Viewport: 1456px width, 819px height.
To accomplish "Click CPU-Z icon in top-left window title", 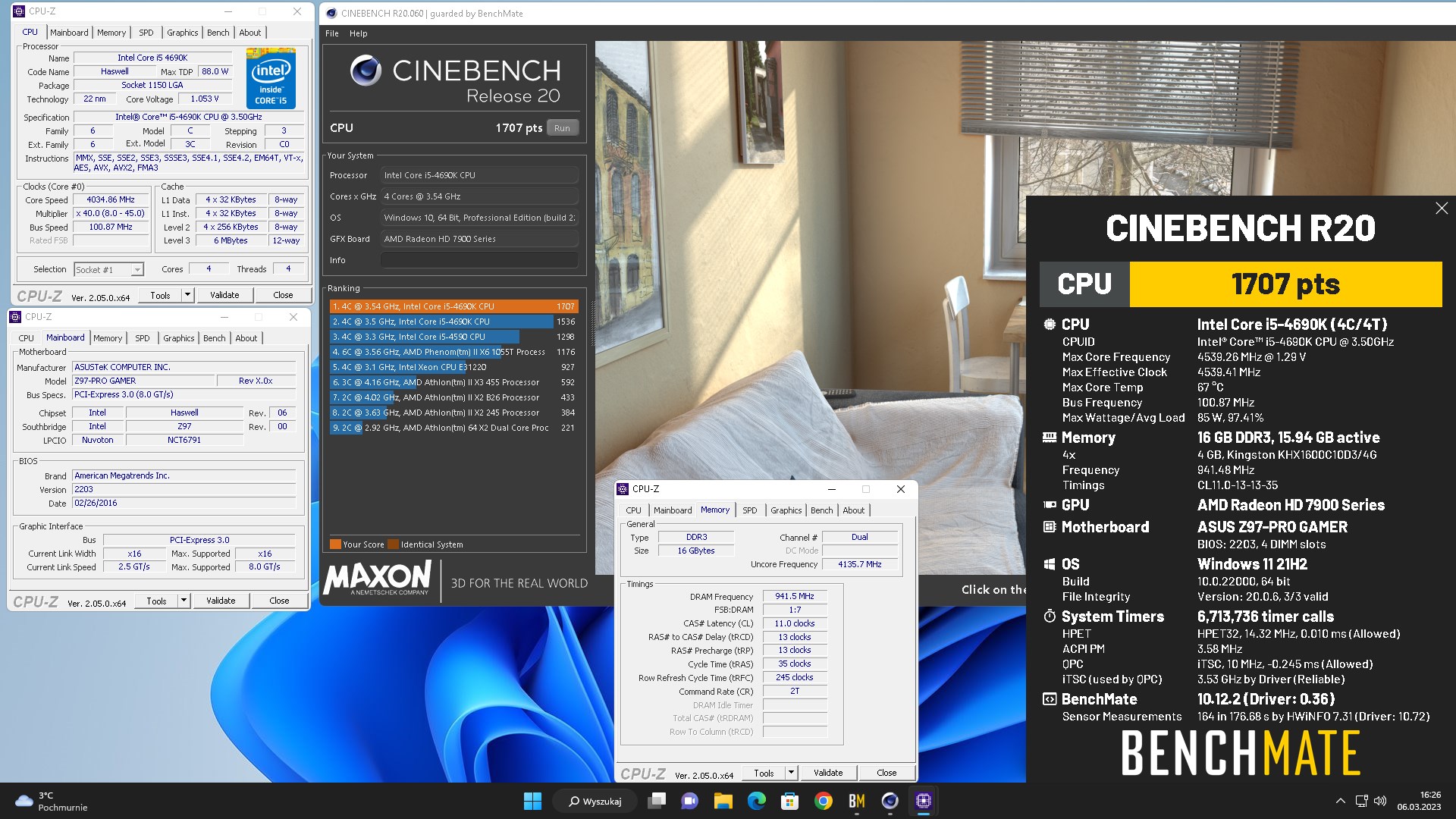I will click(x=19, y=11).
